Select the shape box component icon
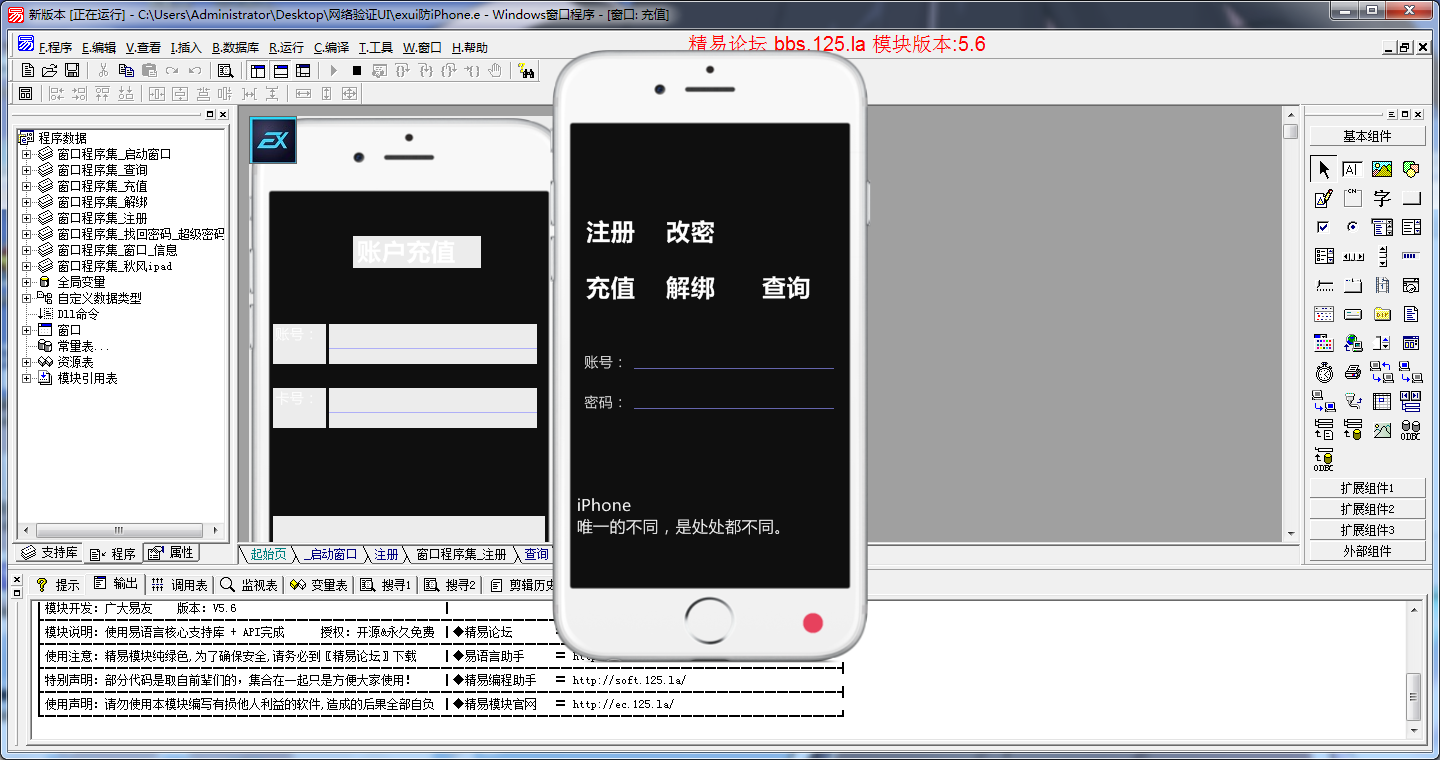1440x760 pixels. 1411,169
